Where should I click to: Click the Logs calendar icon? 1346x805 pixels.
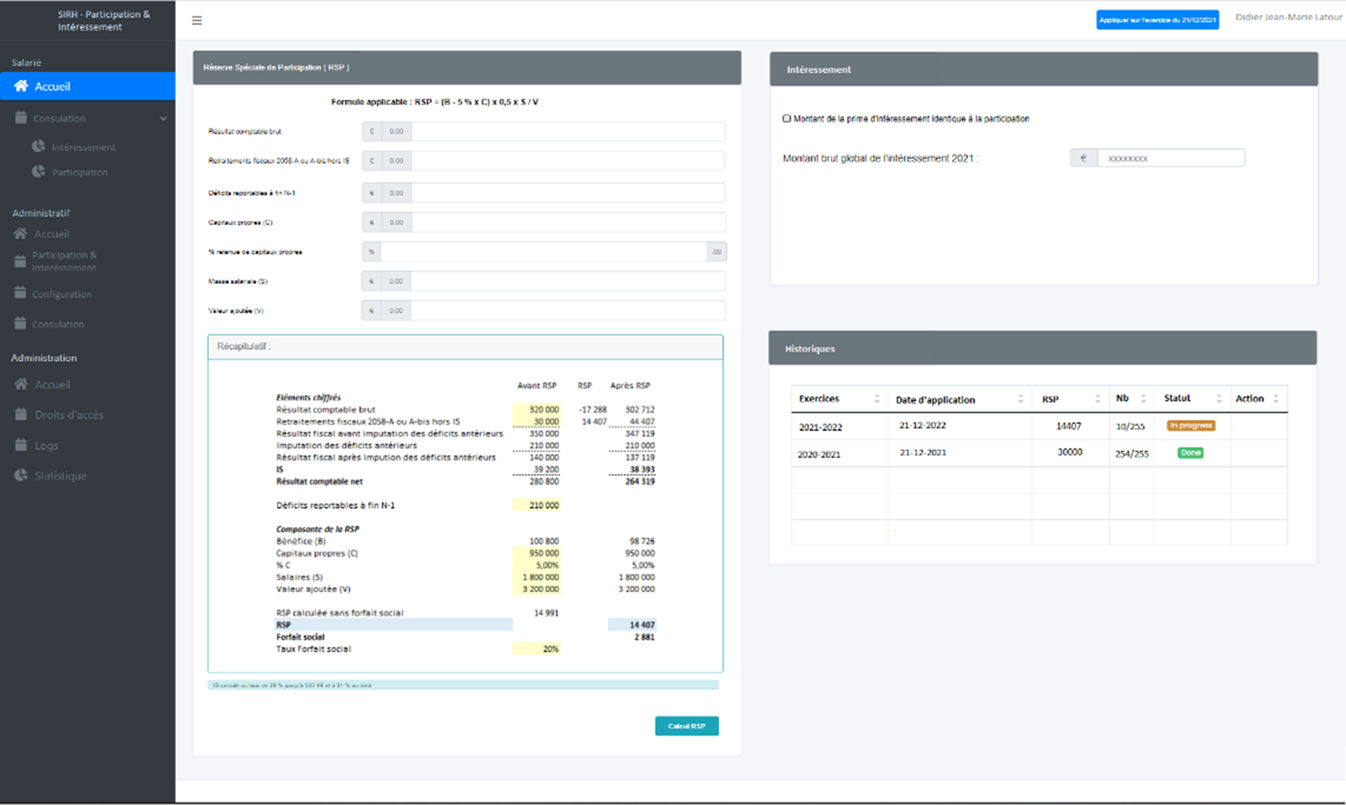point(21,445)
